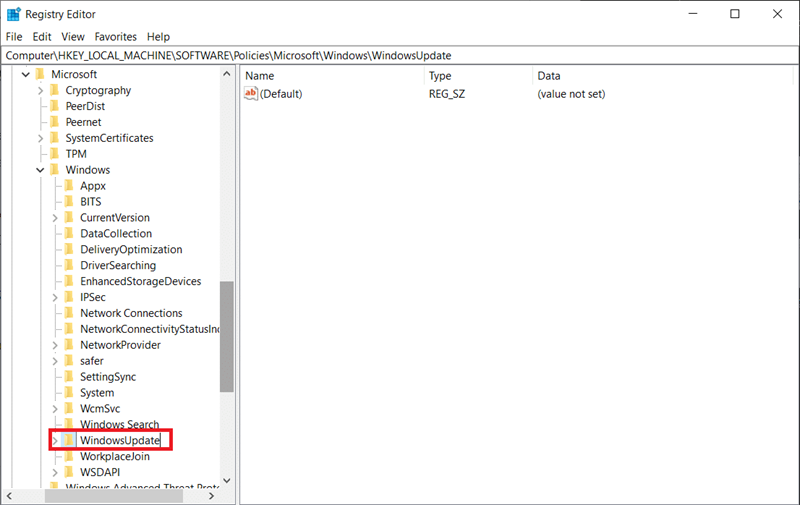Collapse the Microsoft key

pos(26,75)
